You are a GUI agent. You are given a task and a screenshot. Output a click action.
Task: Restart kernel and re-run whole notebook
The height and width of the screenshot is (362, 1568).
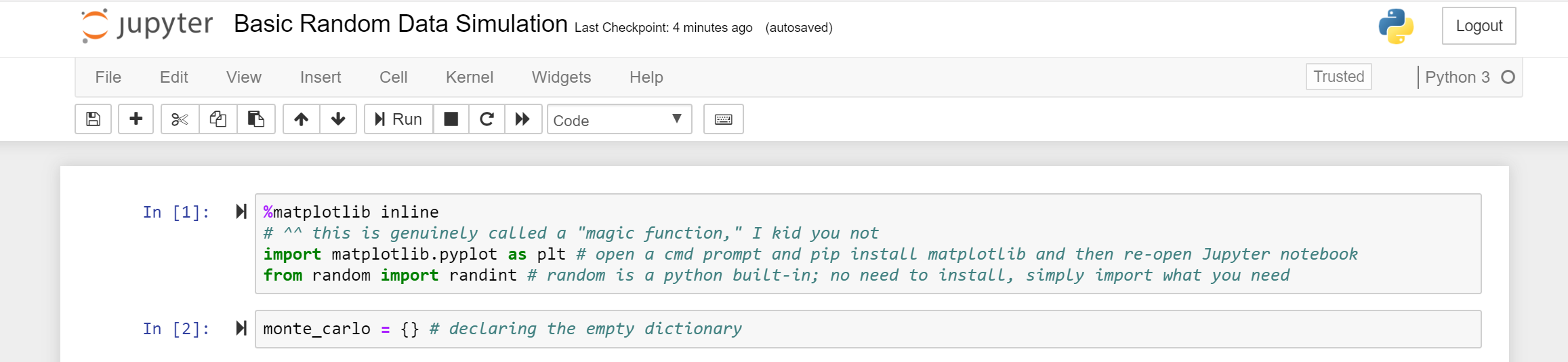click(x=522, y=119)
